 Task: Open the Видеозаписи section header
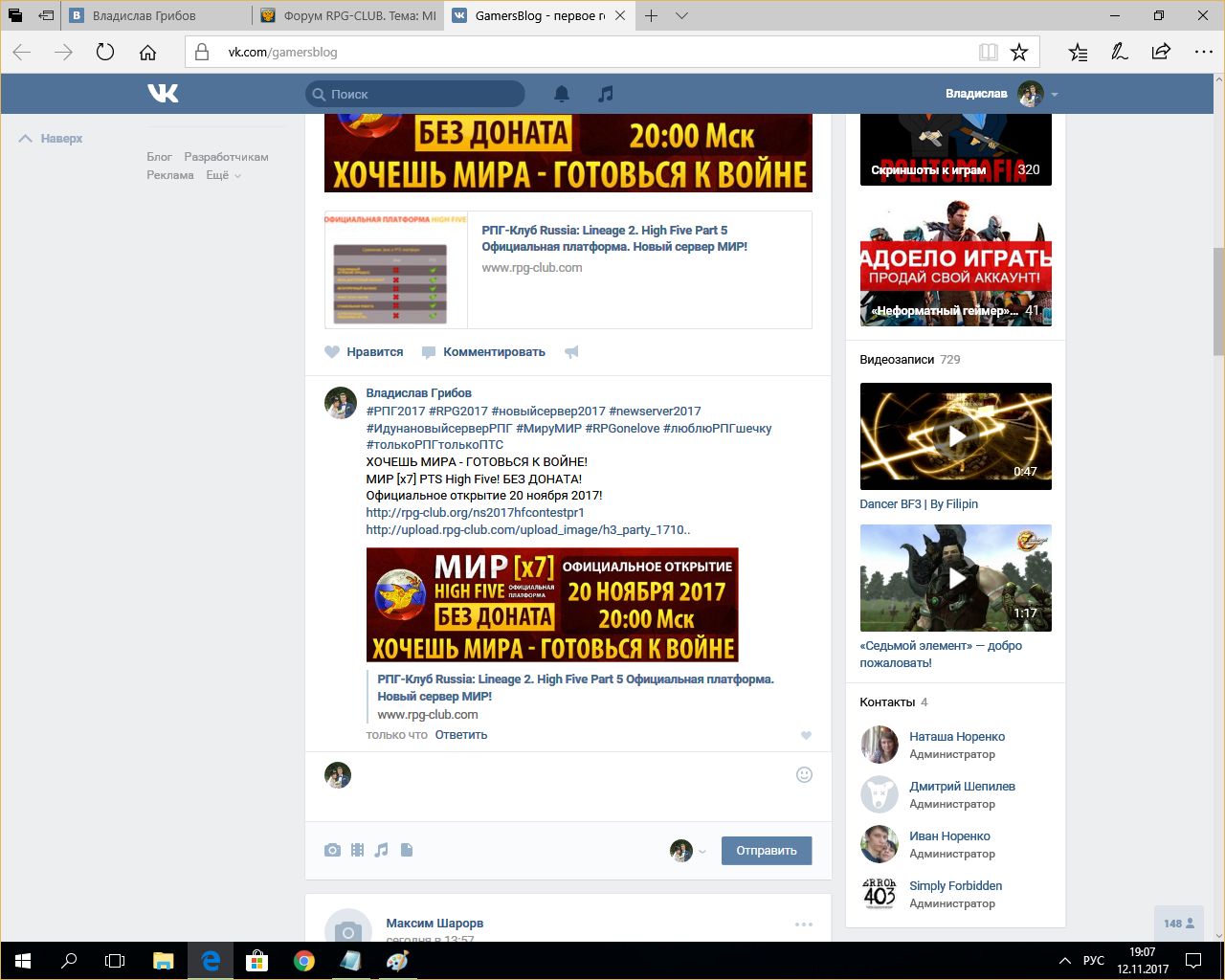pos(897,360)
